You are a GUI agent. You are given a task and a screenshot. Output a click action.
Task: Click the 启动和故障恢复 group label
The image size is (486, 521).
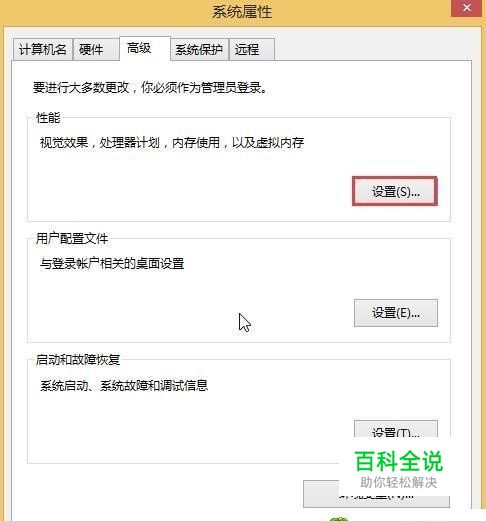pos(78,360)
